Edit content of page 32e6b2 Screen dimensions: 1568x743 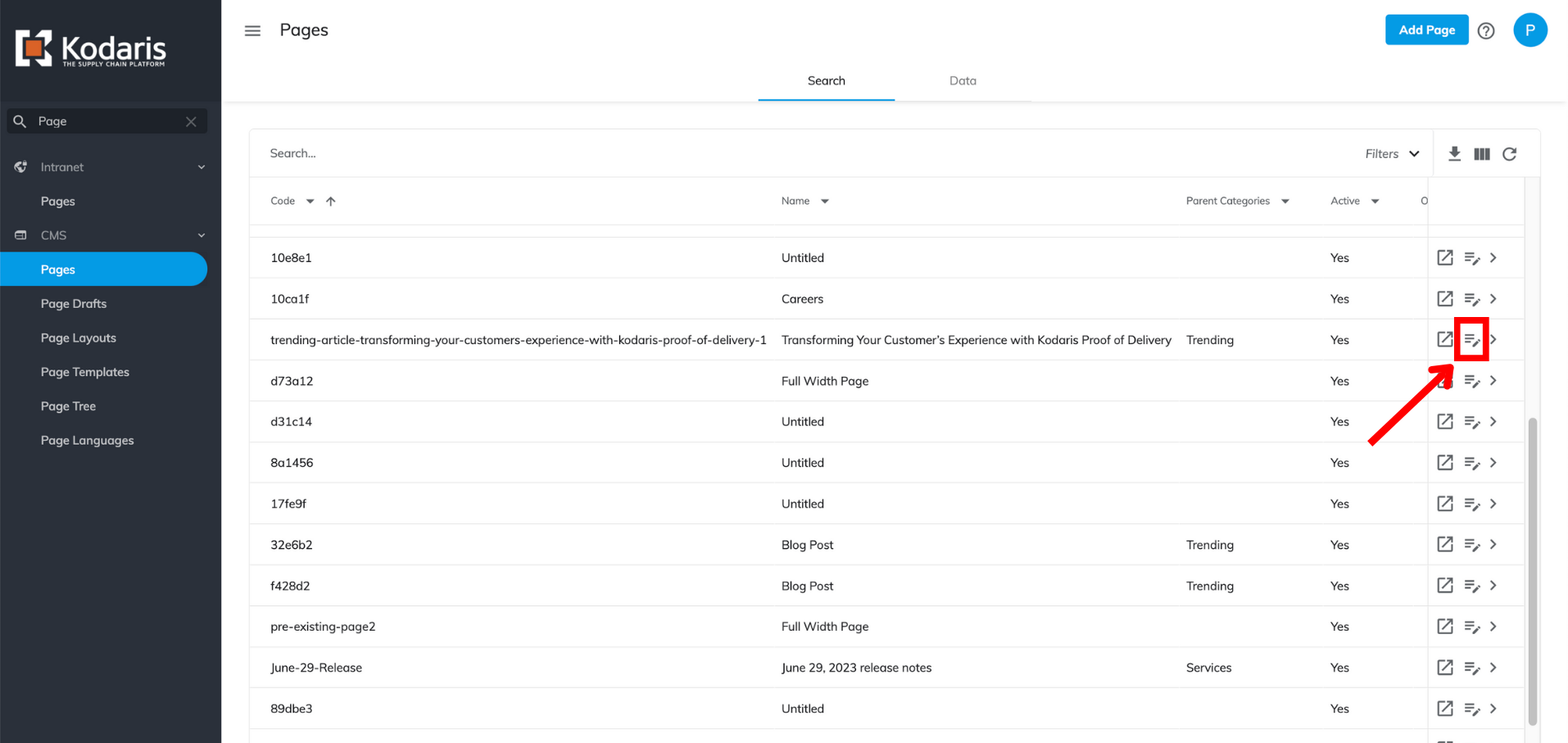click(1472, 545)
